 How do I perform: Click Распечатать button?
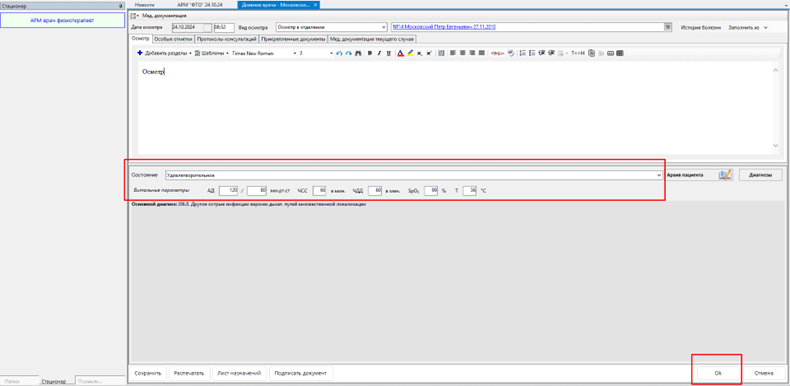coord(189,373)
